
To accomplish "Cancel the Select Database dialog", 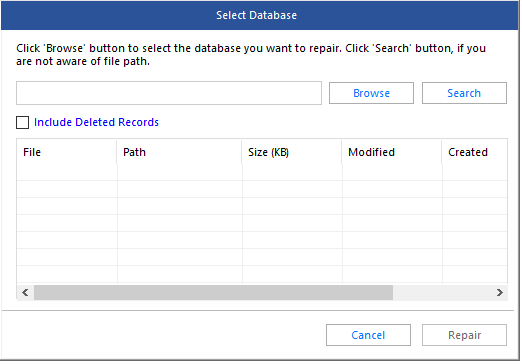I will [x=368, y=335].
